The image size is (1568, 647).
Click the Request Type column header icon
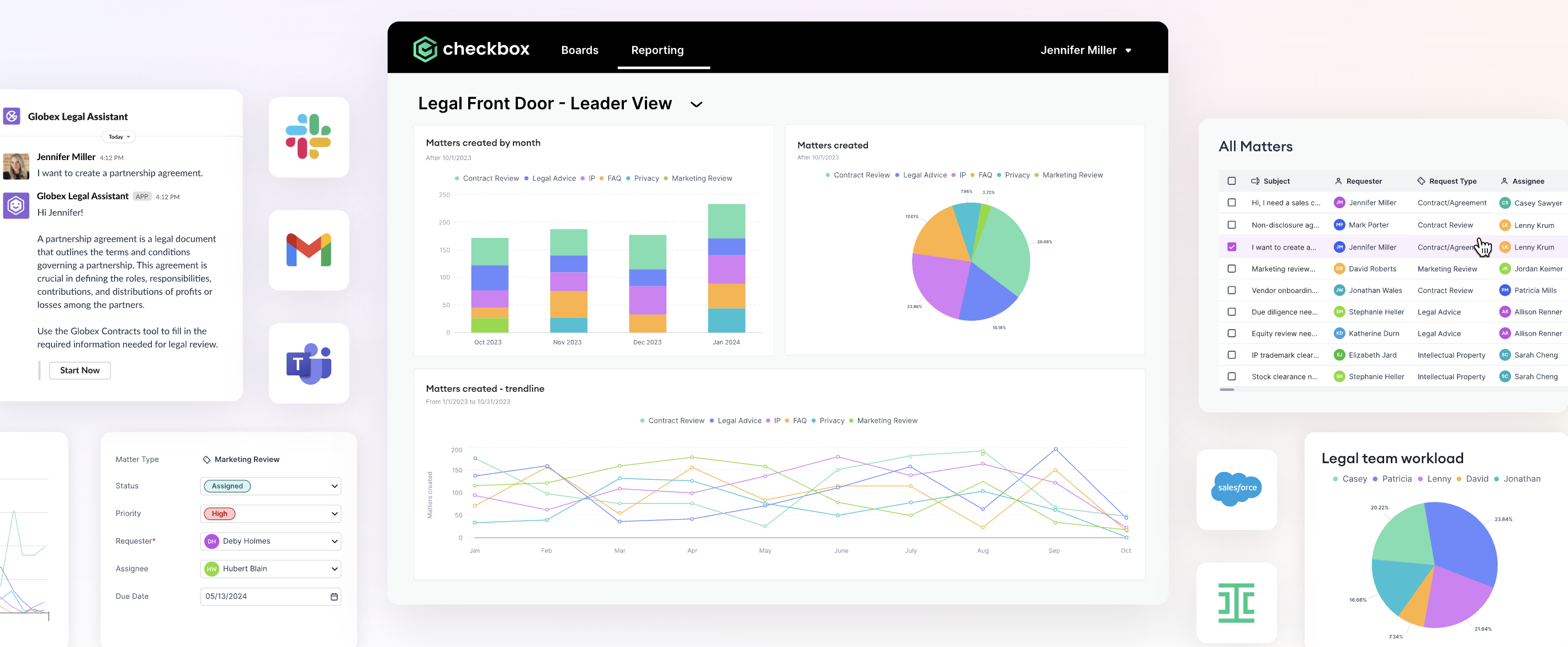click(1421, 181)
